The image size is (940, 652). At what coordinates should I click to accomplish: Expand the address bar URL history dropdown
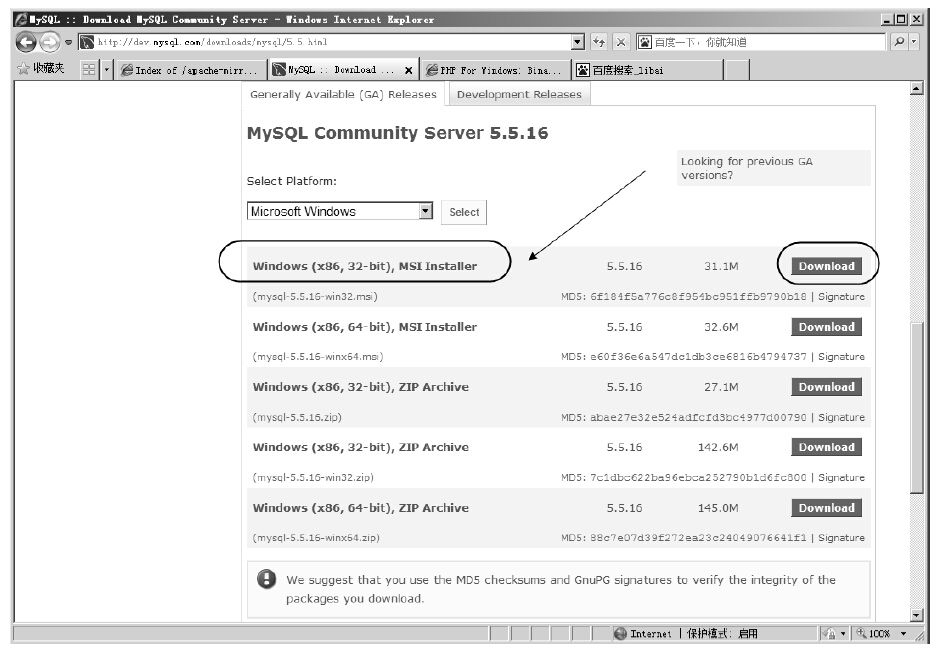578,42
